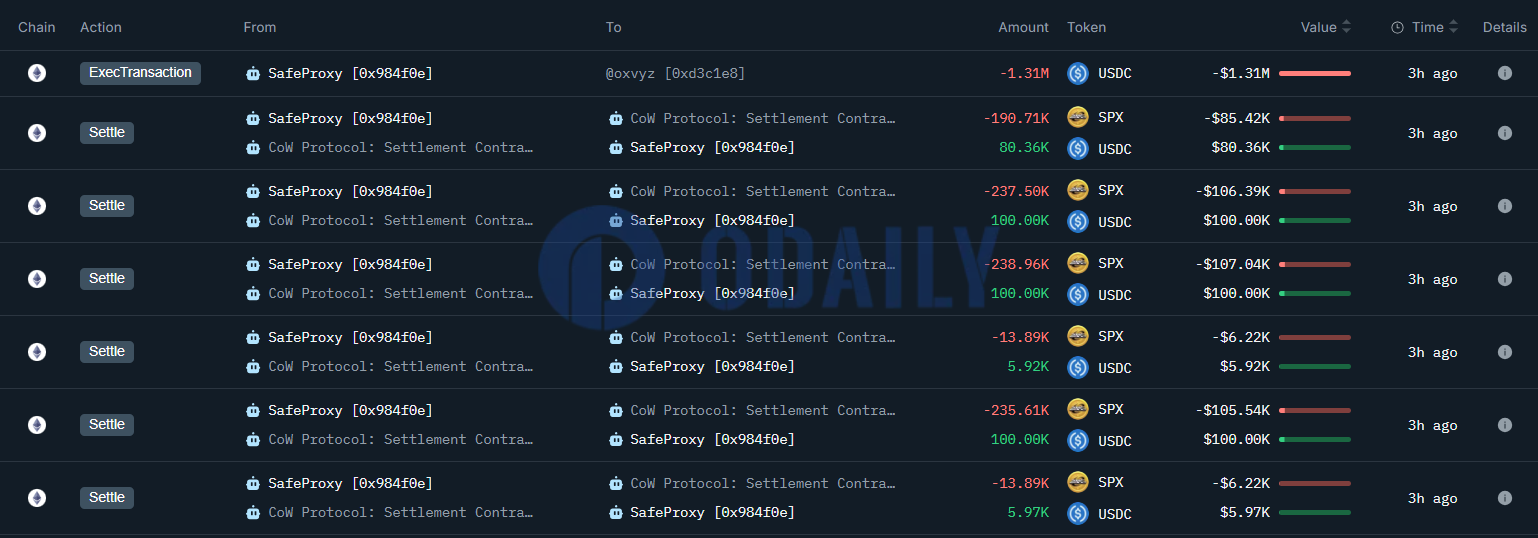Click robot icon of SafeProxy in ExecTransaction row

click(253, 74)
